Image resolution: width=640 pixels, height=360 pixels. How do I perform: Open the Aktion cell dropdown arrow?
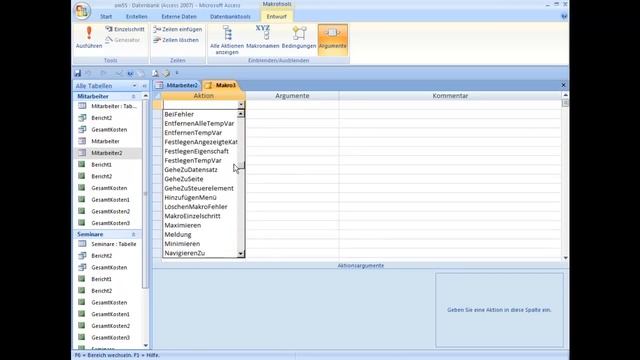pyautogui.click(x=241, y=105)
